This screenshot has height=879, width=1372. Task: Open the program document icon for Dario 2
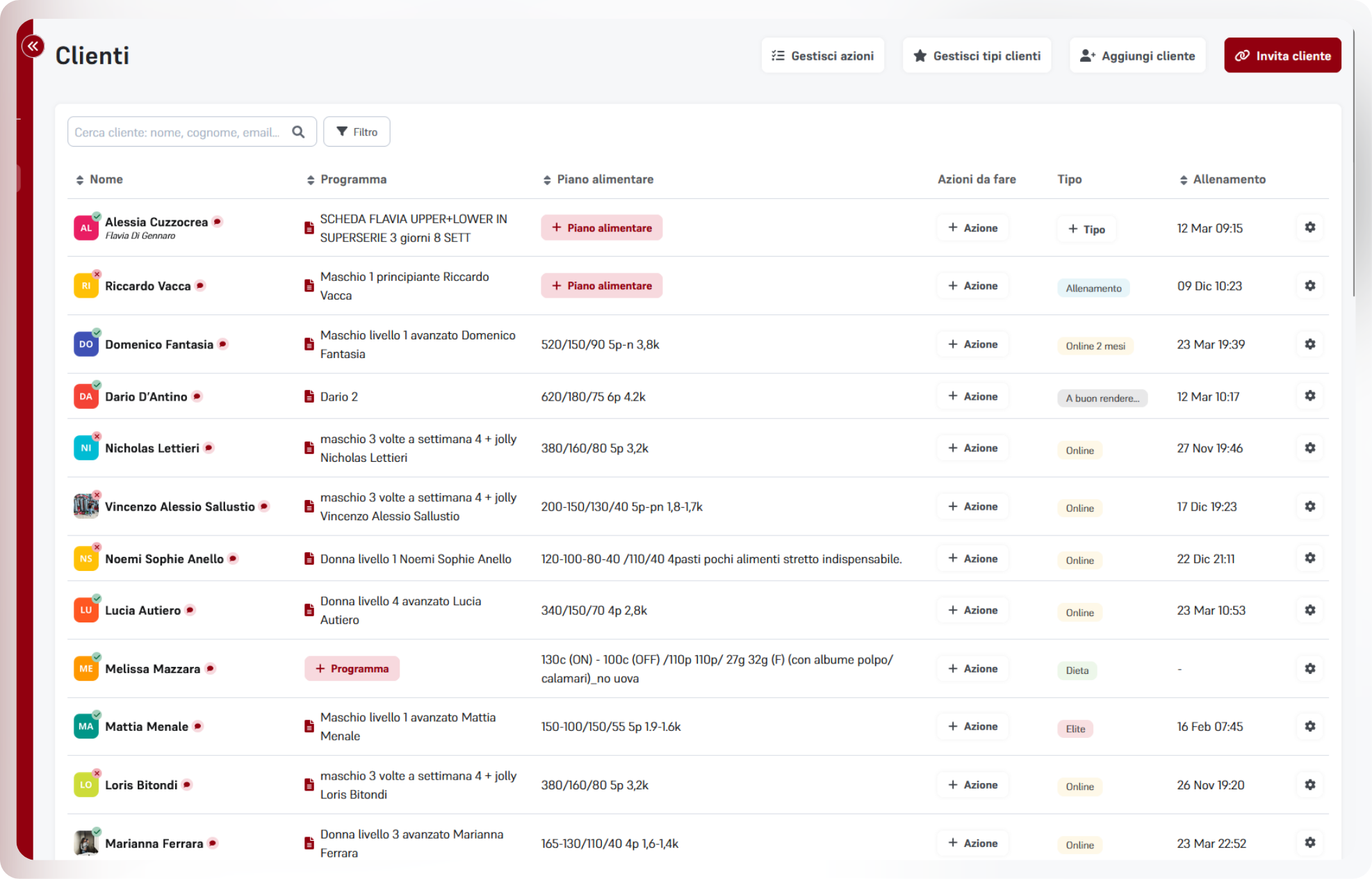tap(309, 396)
